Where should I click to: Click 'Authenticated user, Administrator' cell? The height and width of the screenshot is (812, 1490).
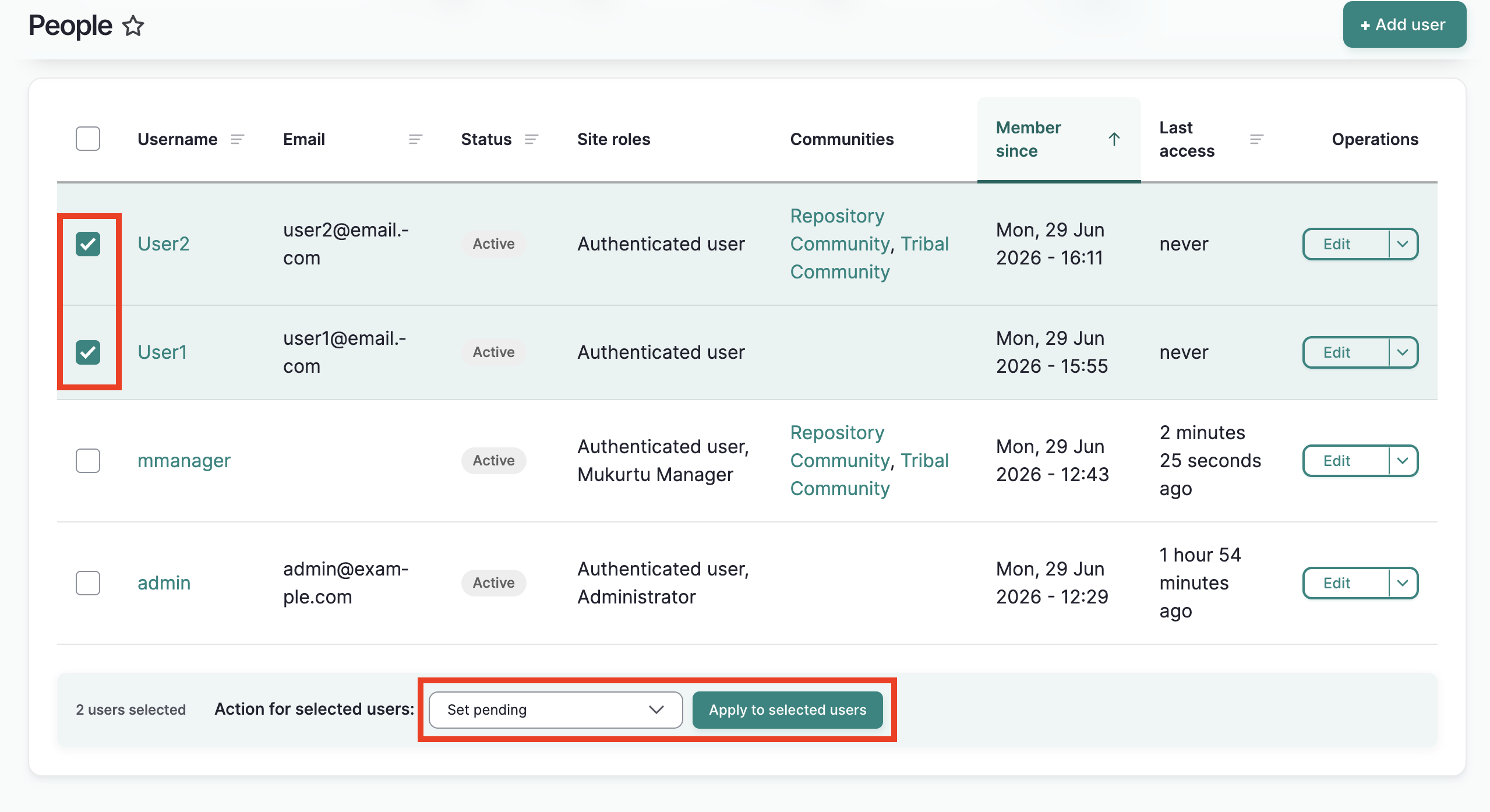pyautogui.click(x=663, y=582)
